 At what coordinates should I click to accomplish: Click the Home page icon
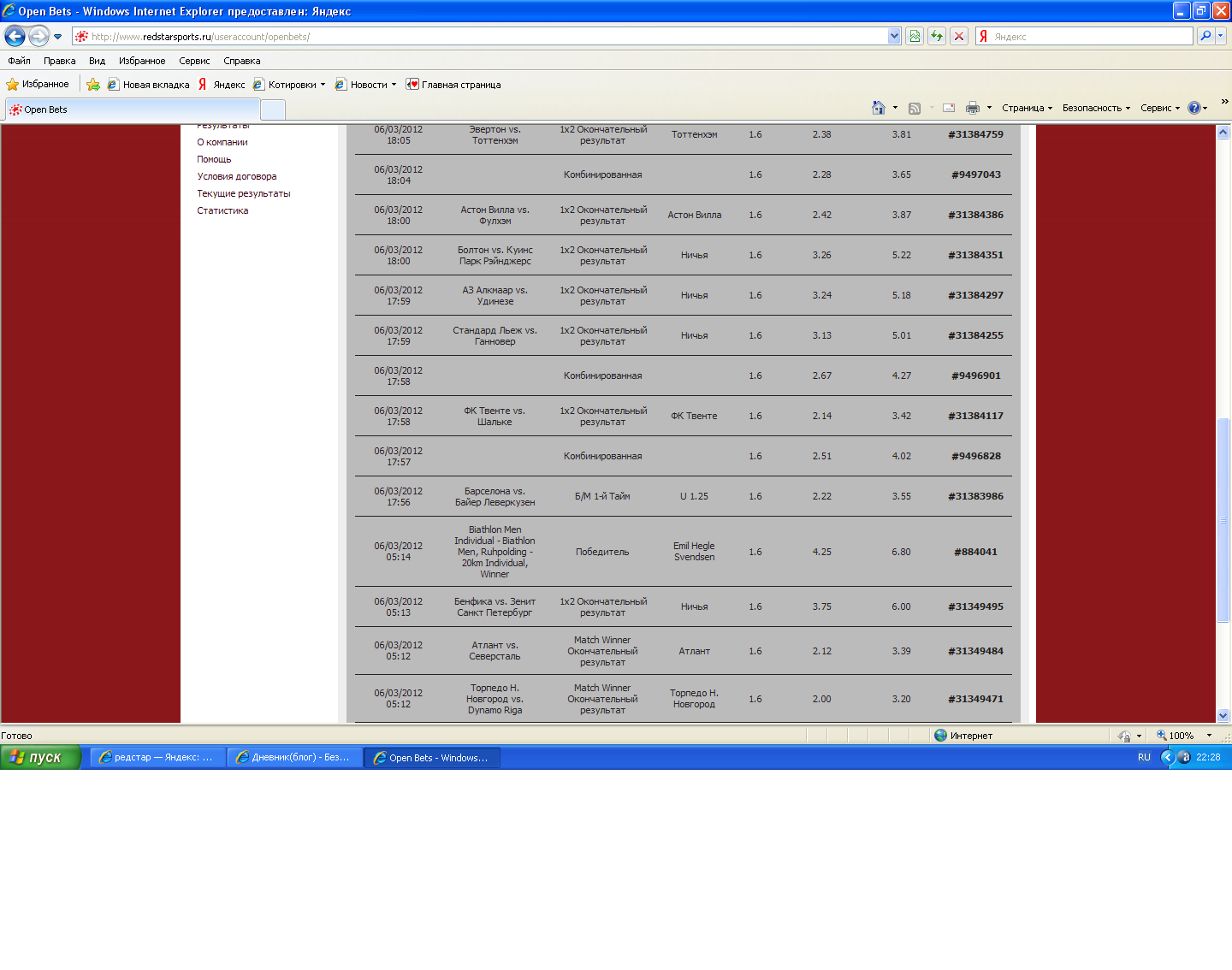[878, 108]
